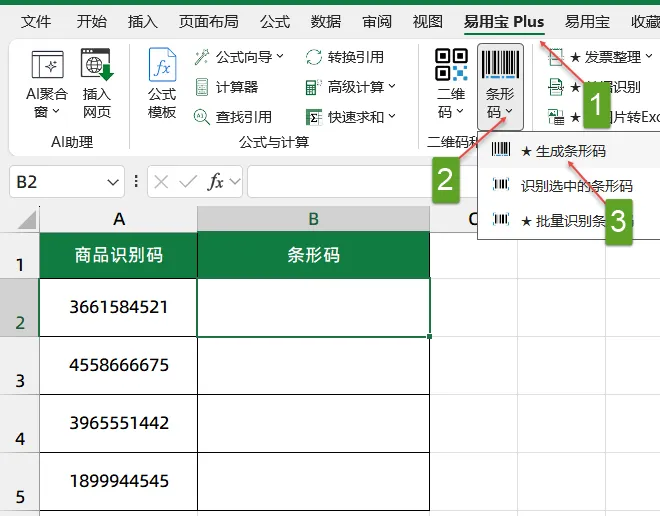Select row 1 header
660x516 pixels.
click(19, 255)
